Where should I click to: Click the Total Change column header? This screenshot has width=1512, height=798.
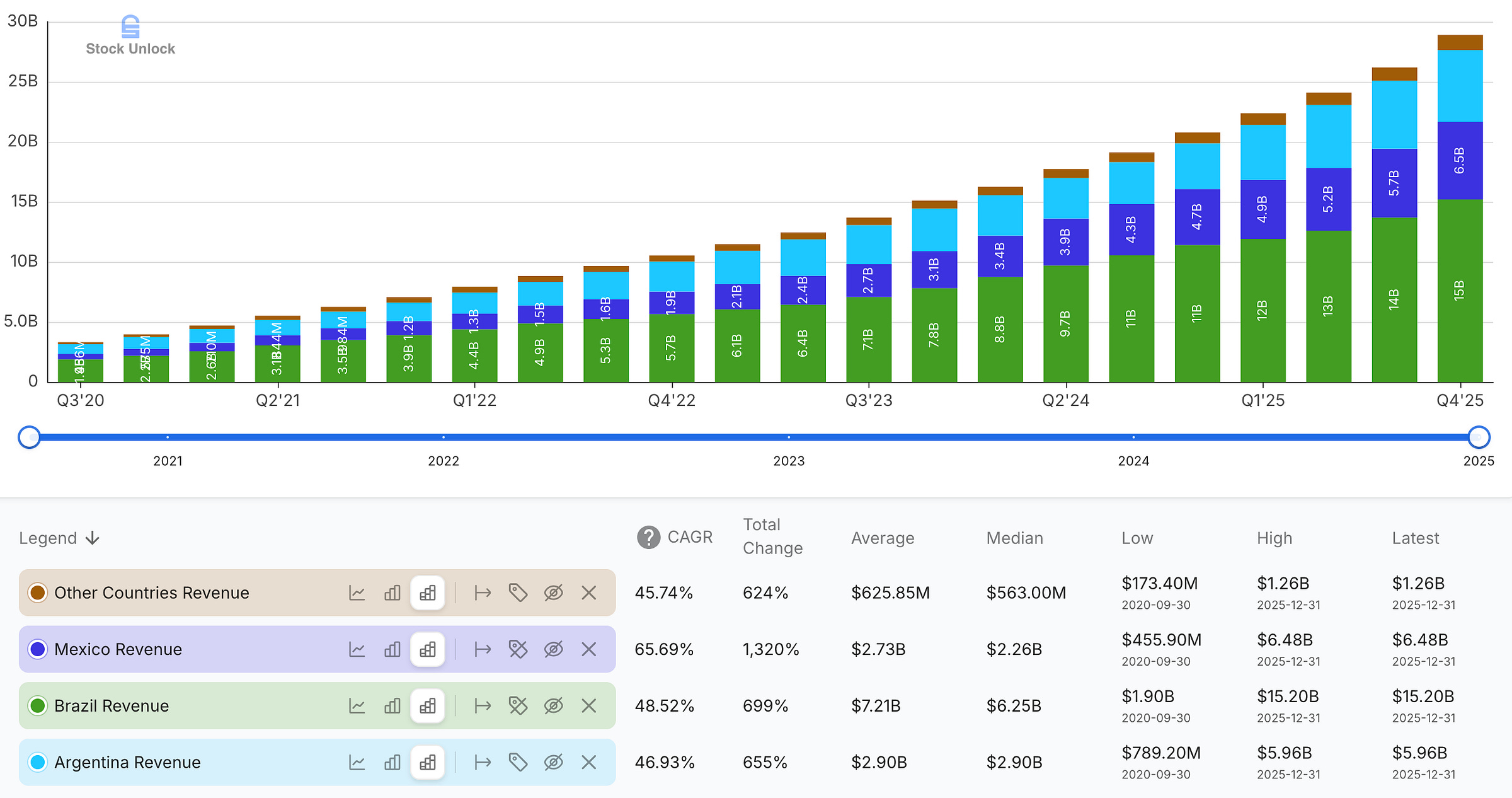pyautogui.click(x=772, y=536)
